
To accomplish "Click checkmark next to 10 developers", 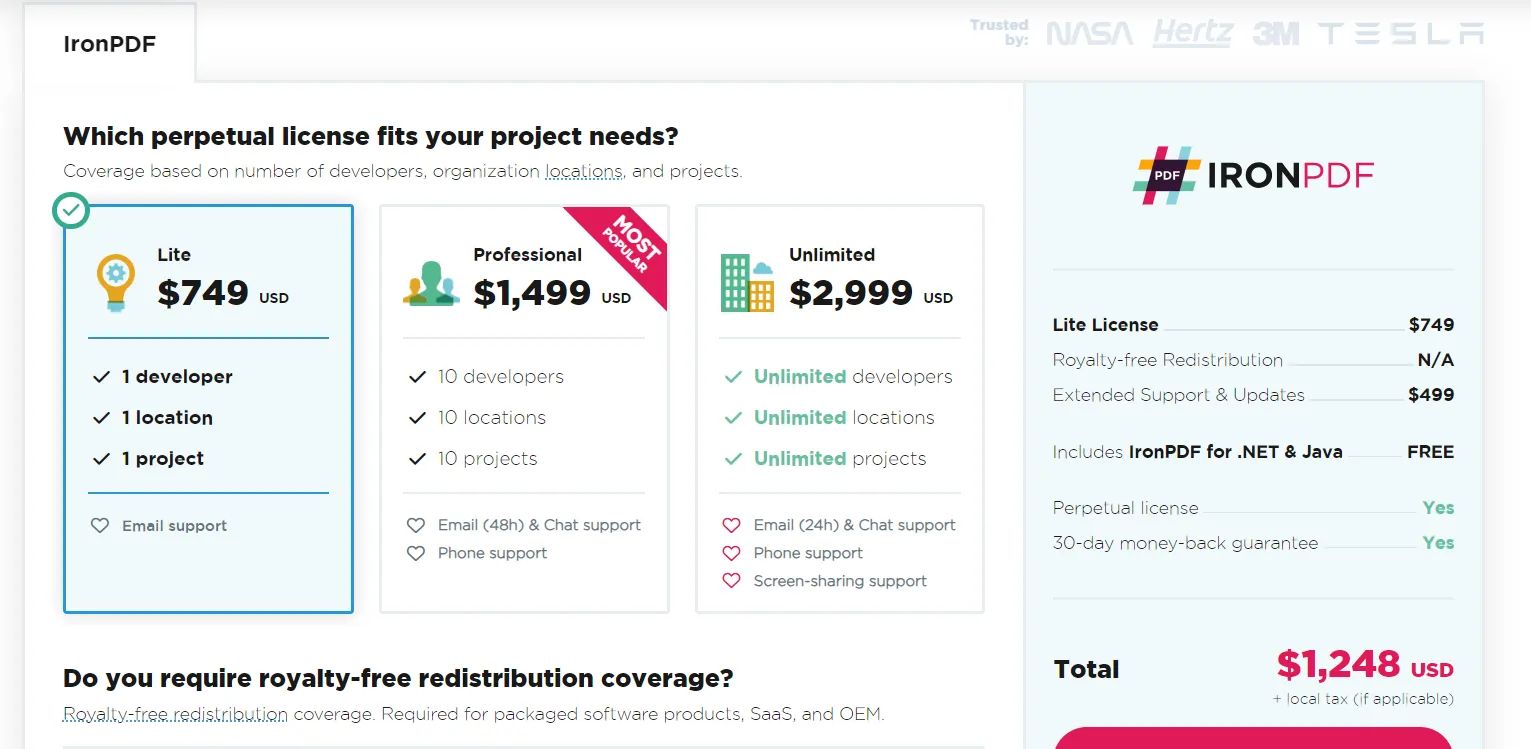I will point(417,377).
